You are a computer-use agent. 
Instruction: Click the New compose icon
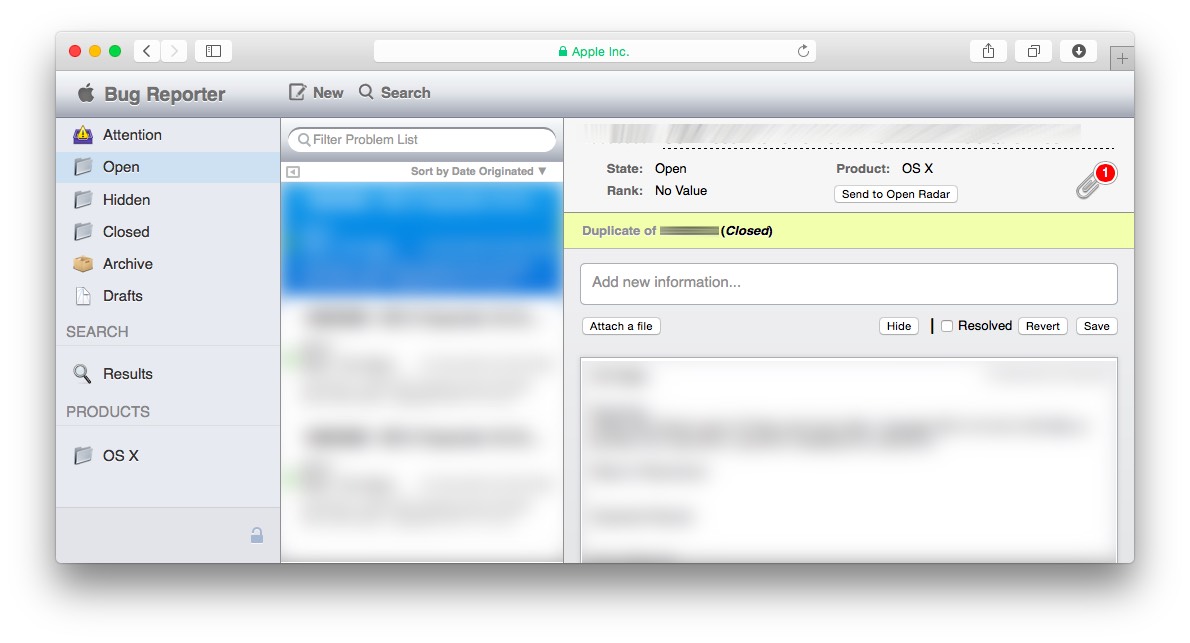(x=297, y=92)
